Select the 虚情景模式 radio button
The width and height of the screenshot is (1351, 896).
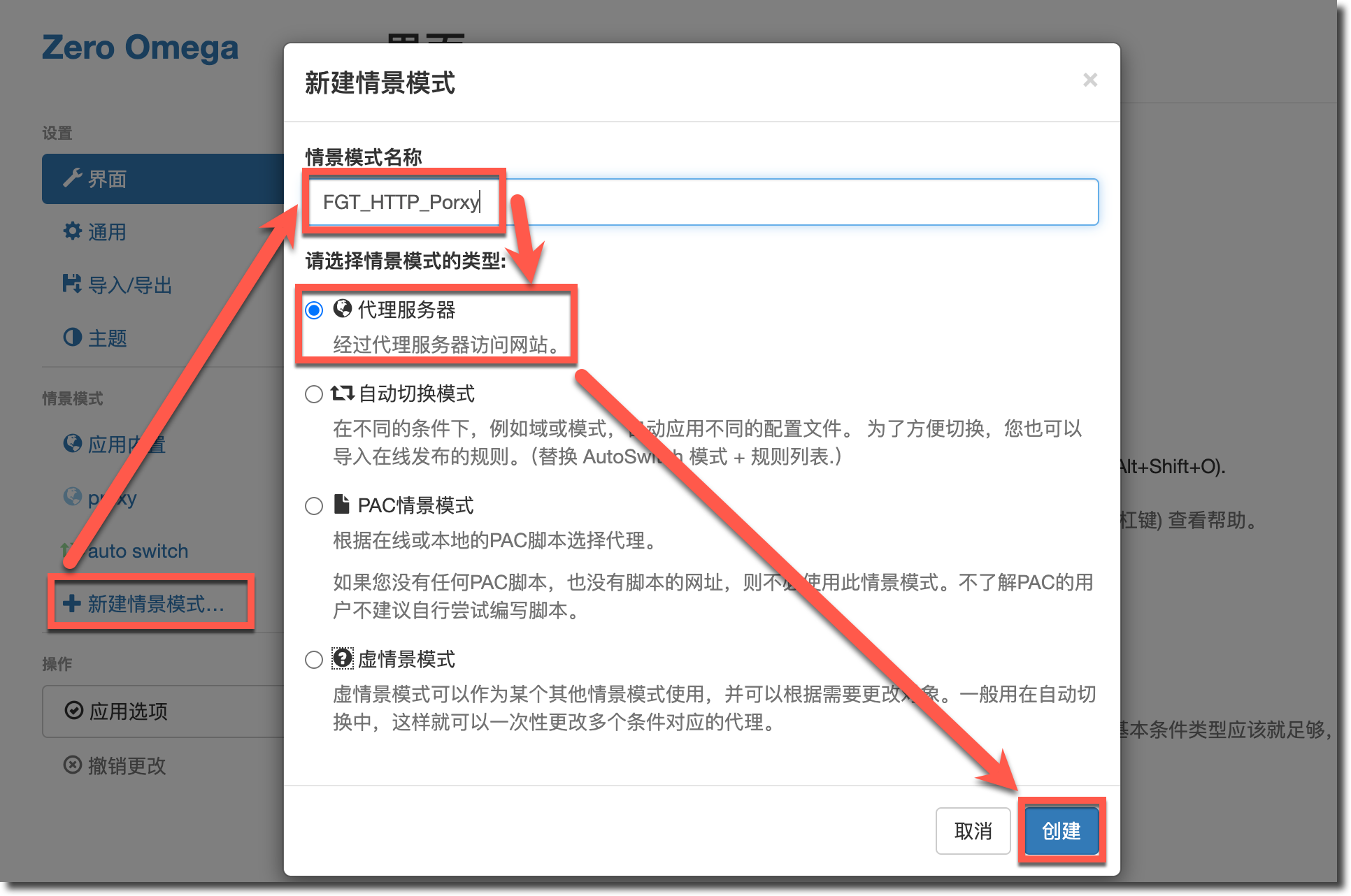[x=314, y=660]
